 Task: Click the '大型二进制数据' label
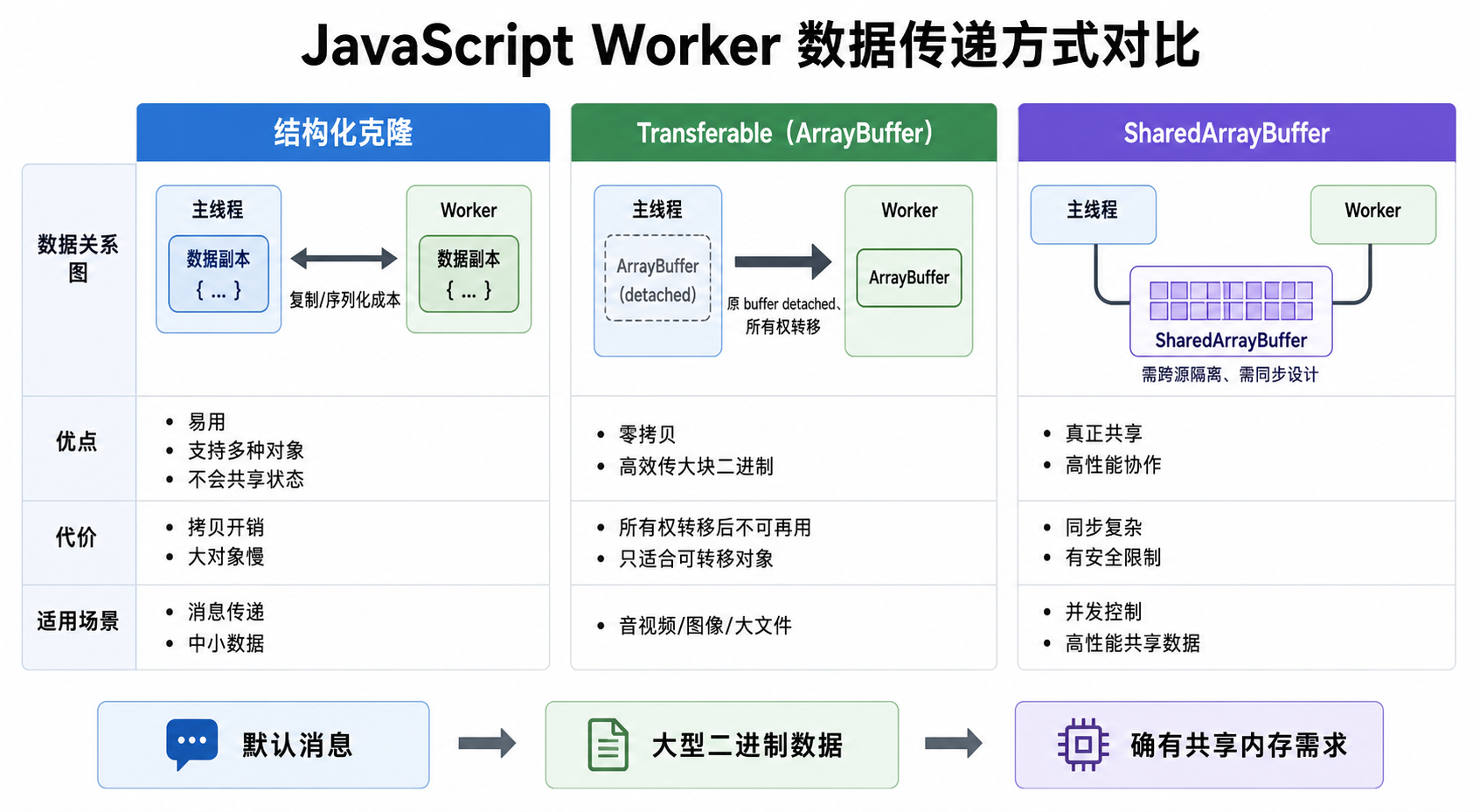[x=747, y=746]
